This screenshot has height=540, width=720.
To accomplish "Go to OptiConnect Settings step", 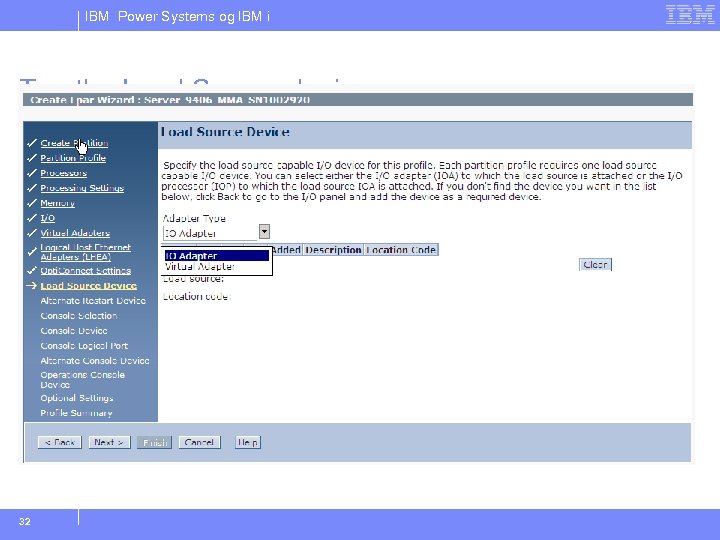I will coord(85,270).
